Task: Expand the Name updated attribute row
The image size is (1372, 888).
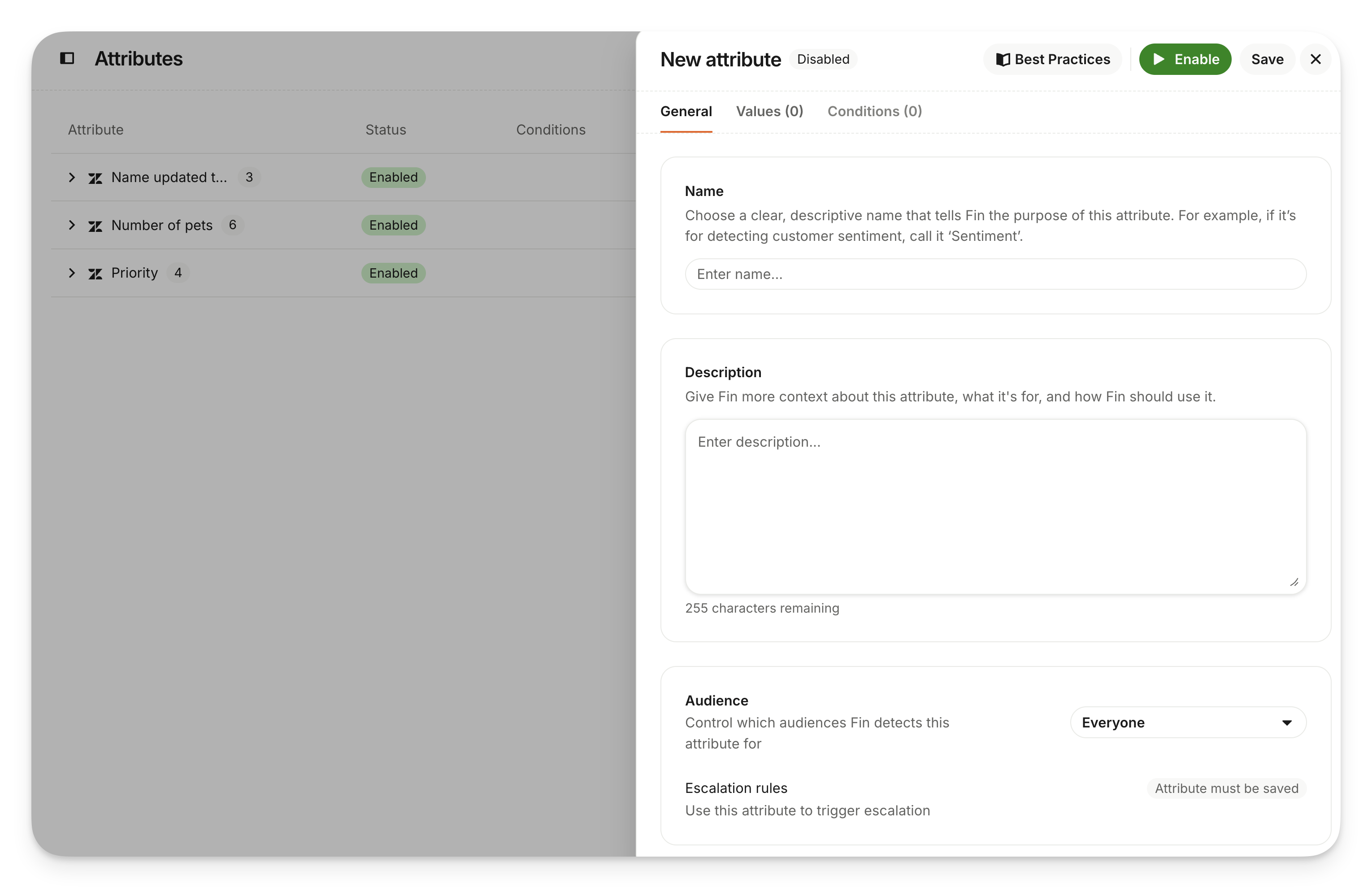Action: 72,177
